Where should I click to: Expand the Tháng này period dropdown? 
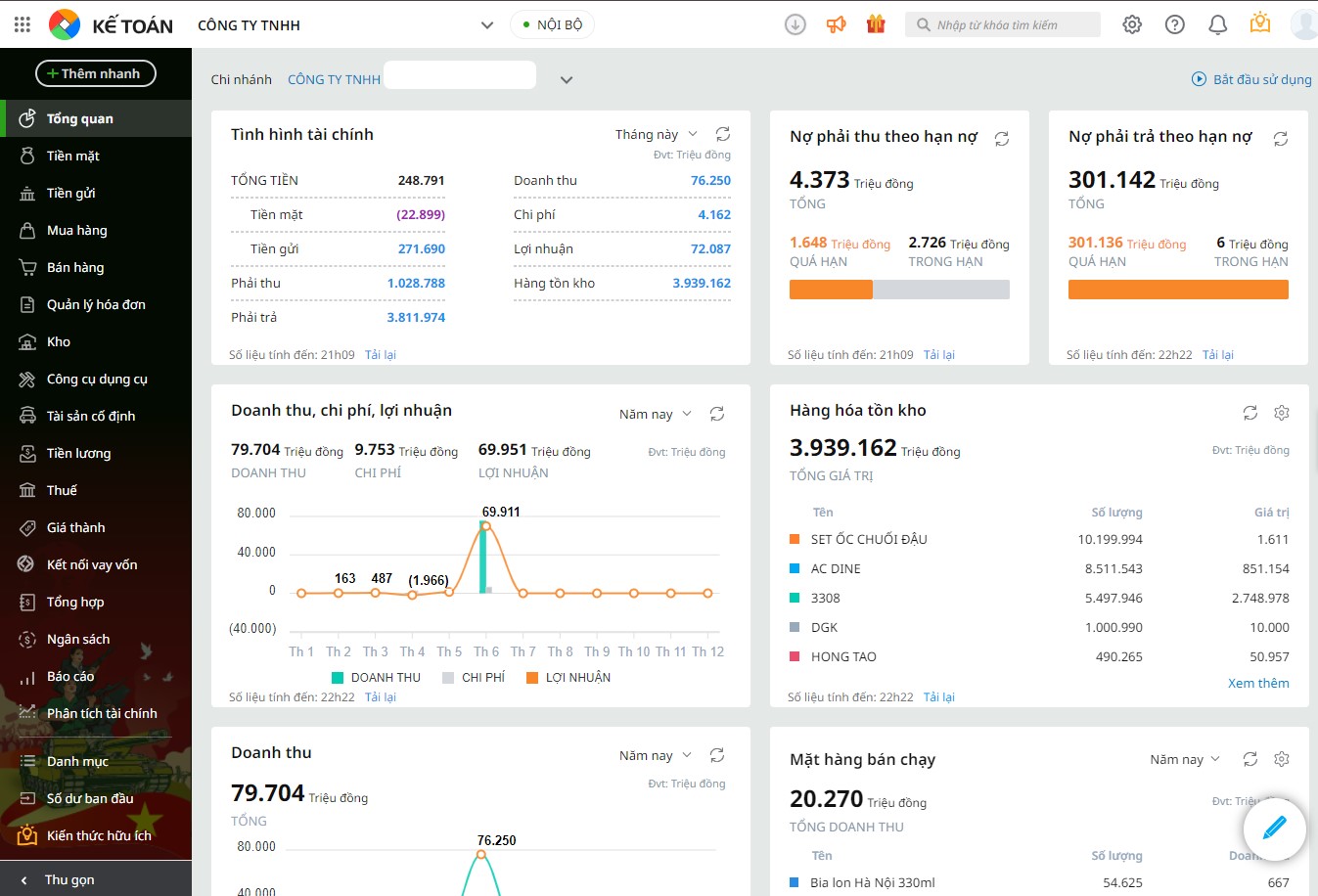click(657, 134)
